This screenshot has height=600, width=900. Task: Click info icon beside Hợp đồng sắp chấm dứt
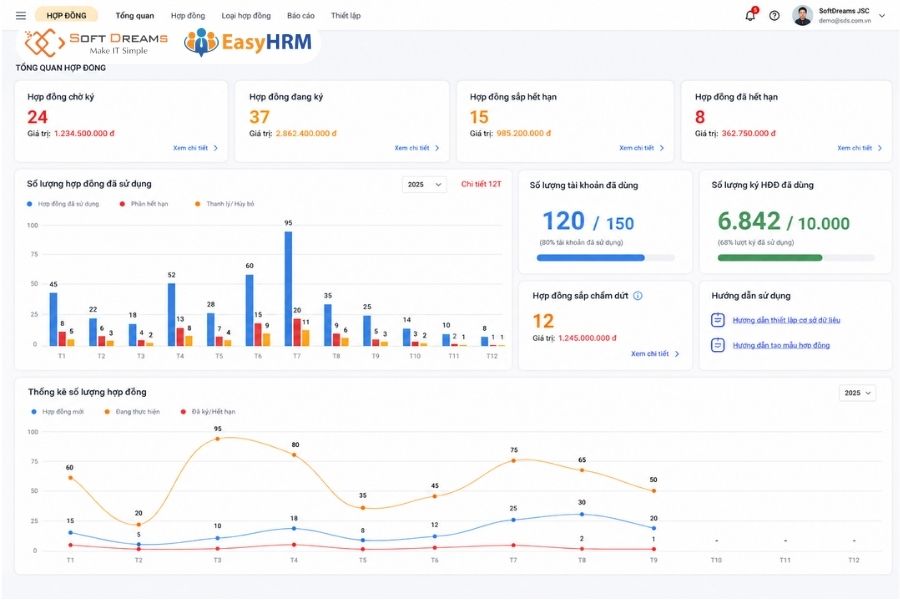638,296
